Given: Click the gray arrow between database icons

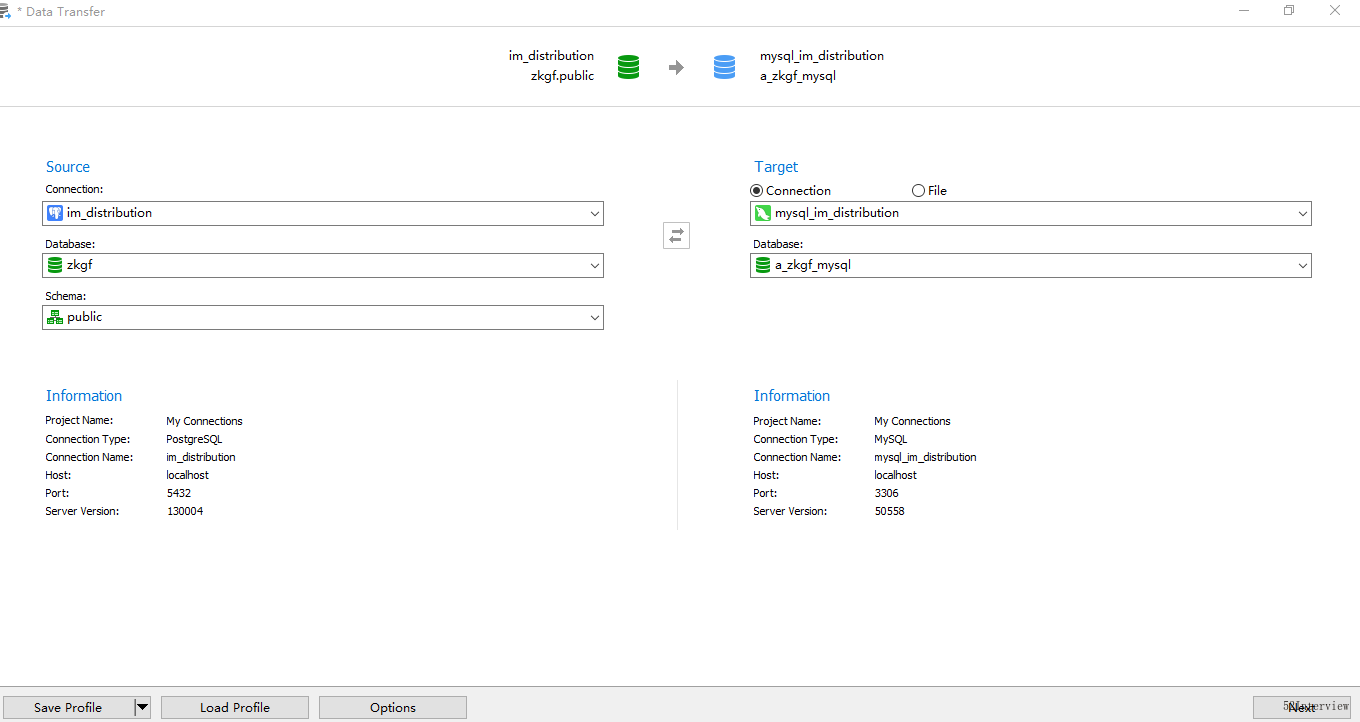Looking at the screenshot, I should point(676,67).
